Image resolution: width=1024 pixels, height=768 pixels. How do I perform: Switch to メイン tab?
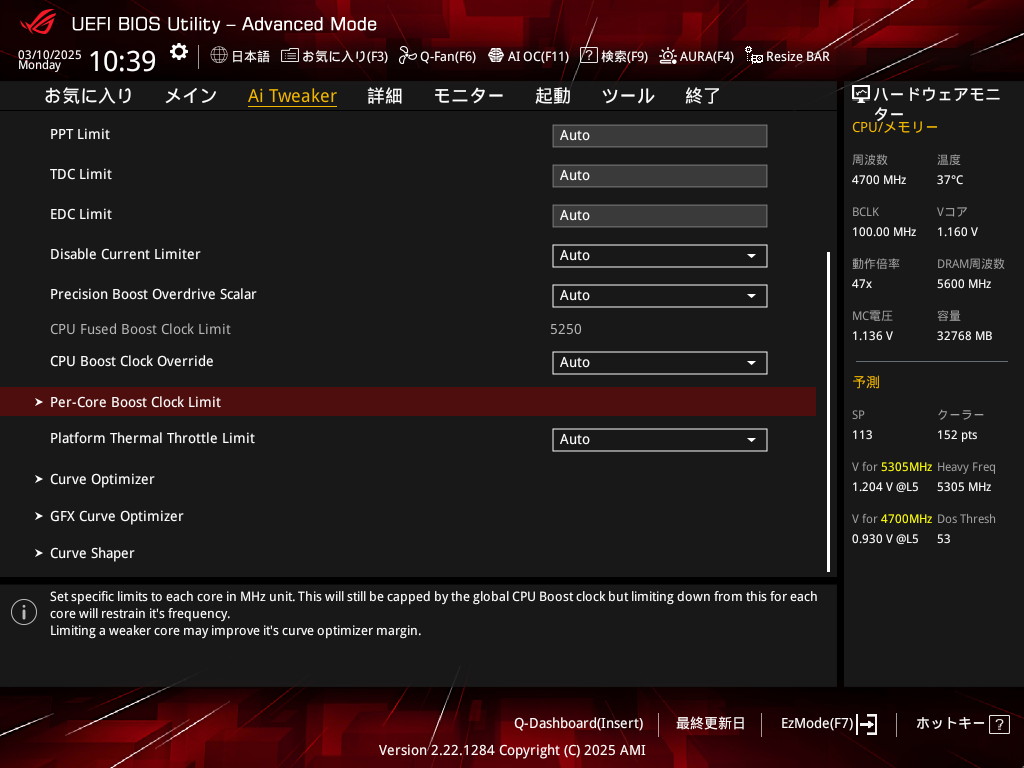(x=191, y=96)
